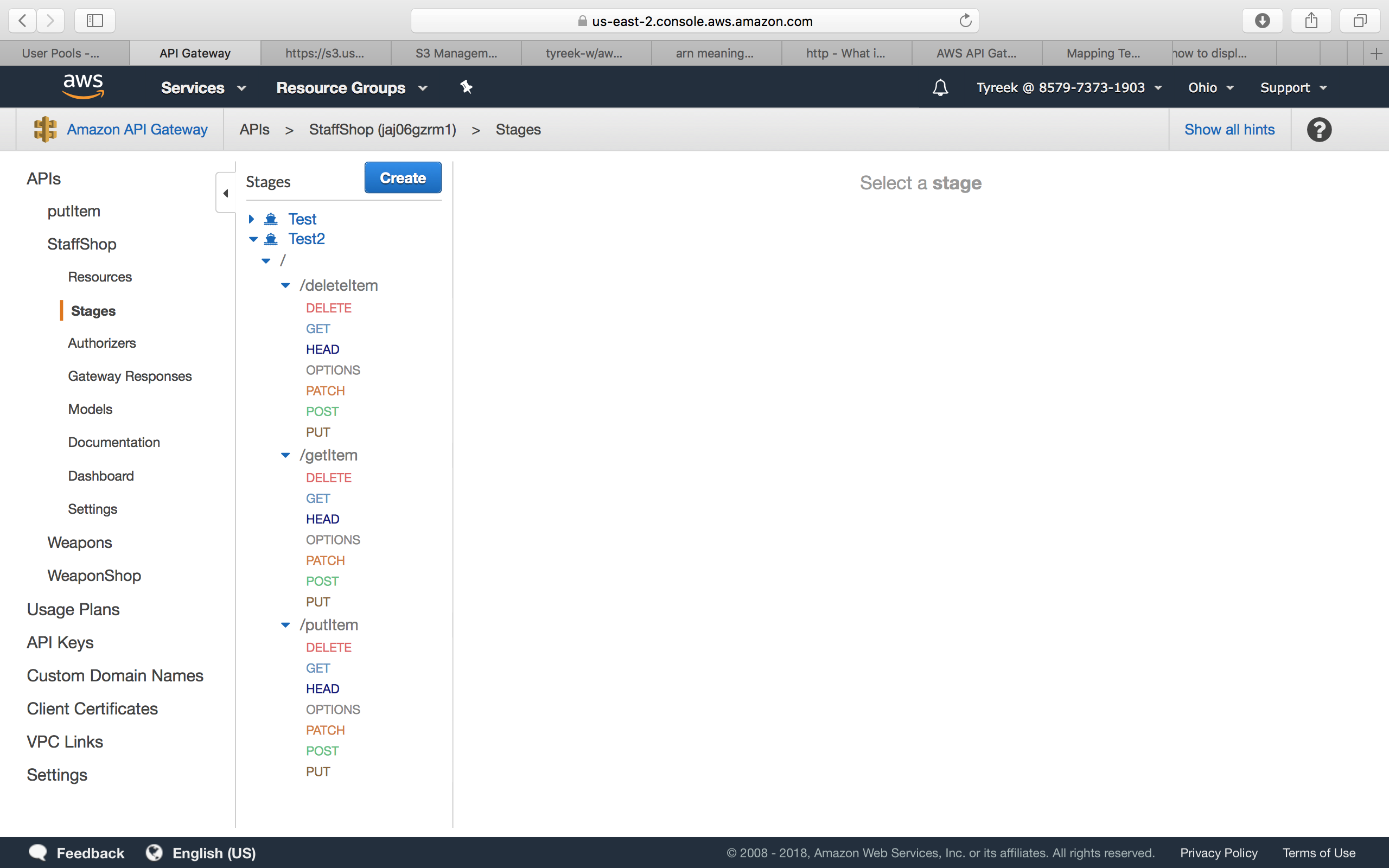Image resolution: width=1389 pixels, height=868 pixels.
Task: Click the AWS logo in header
Action: click(83, 87)
